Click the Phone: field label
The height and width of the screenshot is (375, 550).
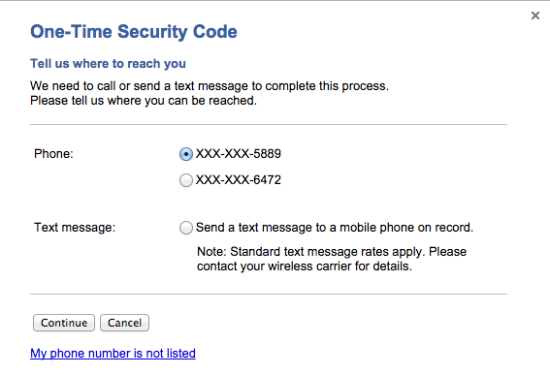54,154
